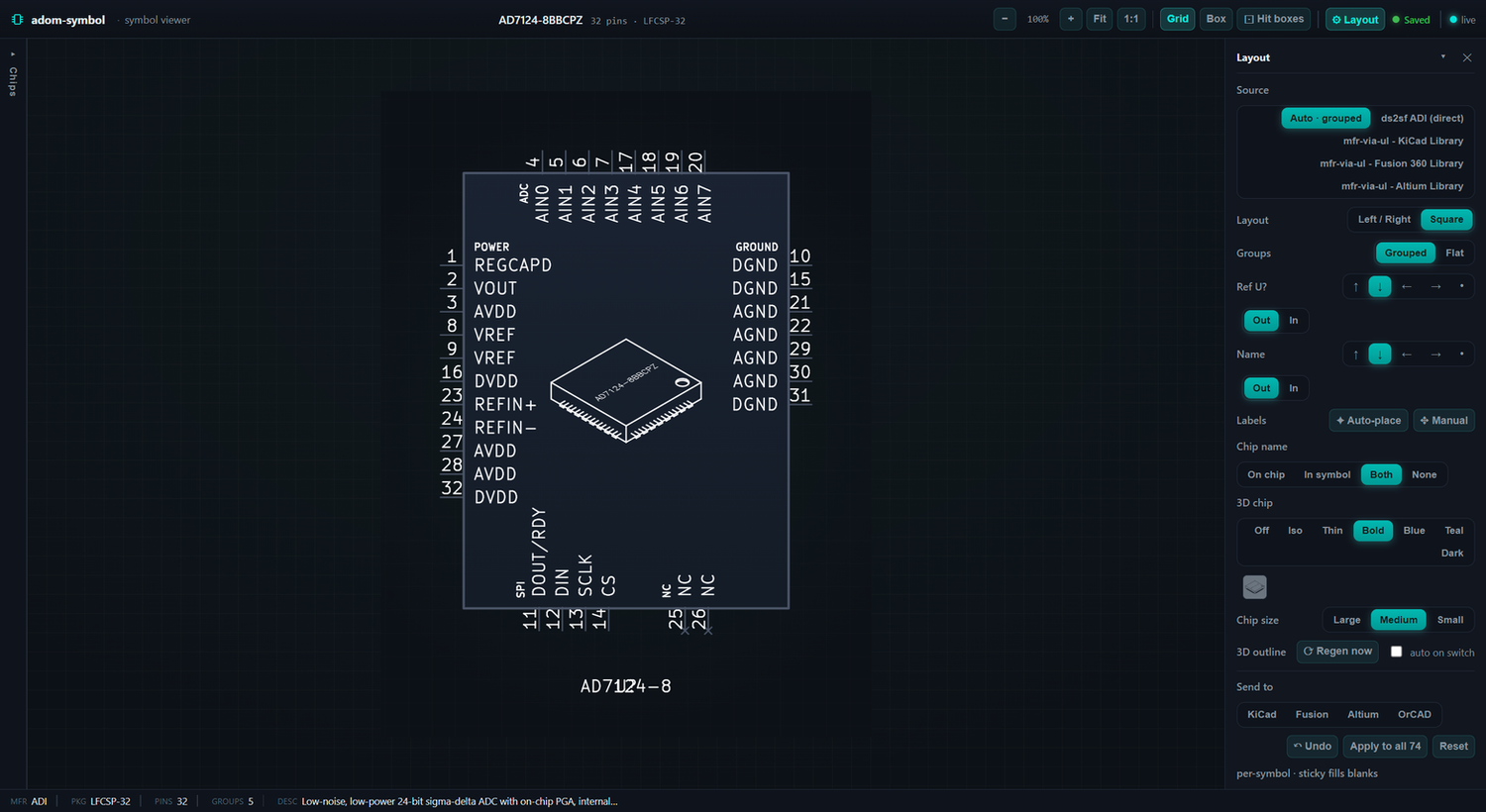
Task: Switch layout to Left / Right
Action: tap(1384, 220)
